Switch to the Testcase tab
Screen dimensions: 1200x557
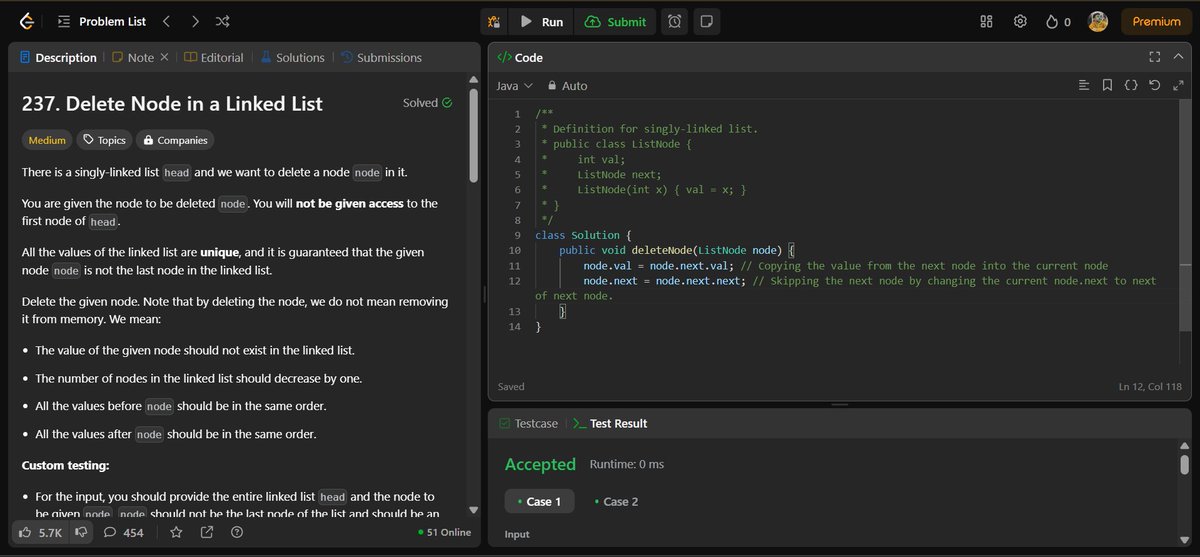(x=531, y=423)
